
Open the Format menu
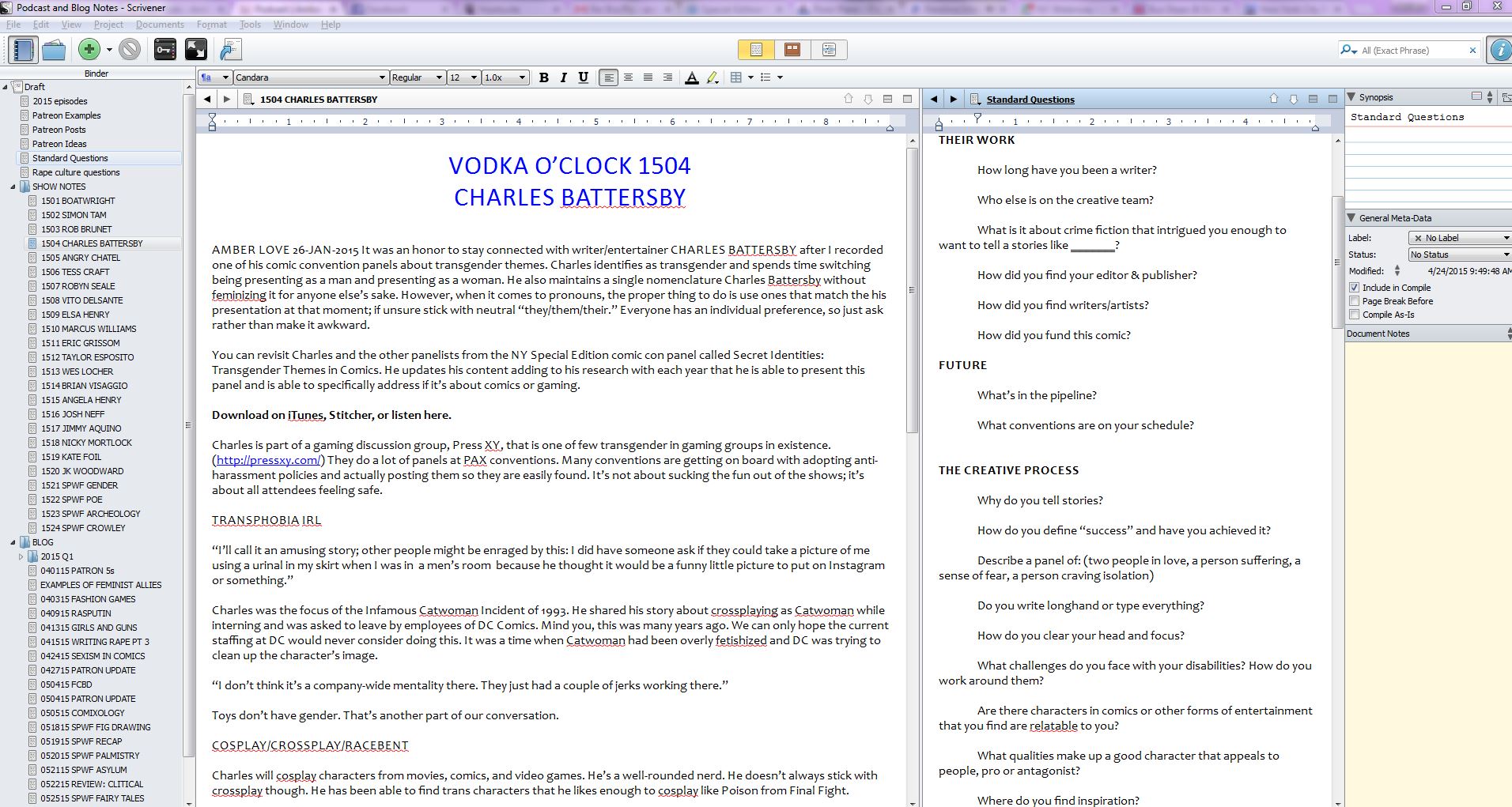pyautogui.click(x=212, y=25)
